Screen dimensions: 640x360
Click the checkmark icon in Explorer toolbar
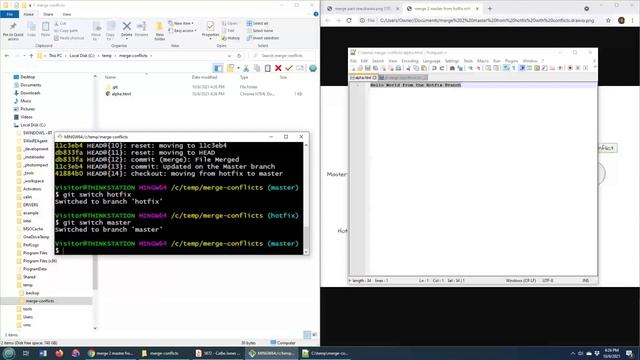pos(289,68)
